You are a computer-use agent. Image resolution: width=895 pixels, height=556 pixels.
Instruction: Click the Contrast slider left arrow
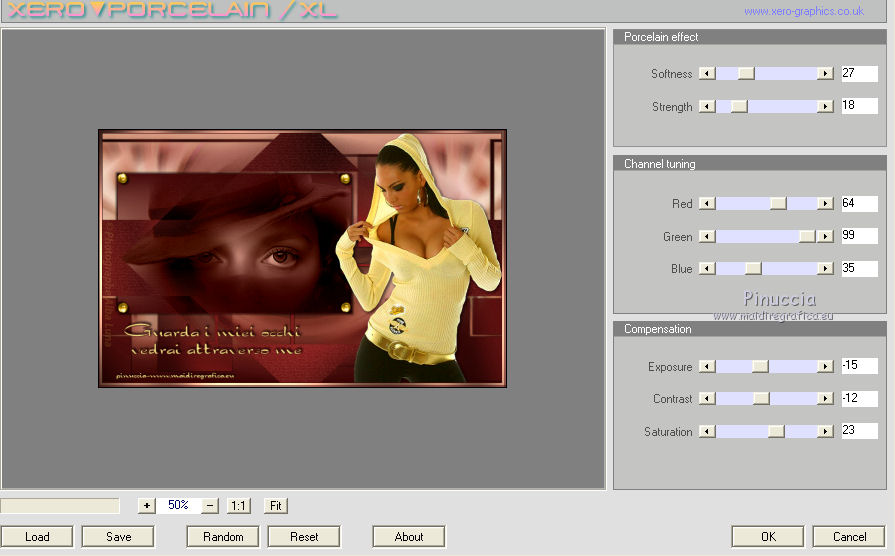707,399
